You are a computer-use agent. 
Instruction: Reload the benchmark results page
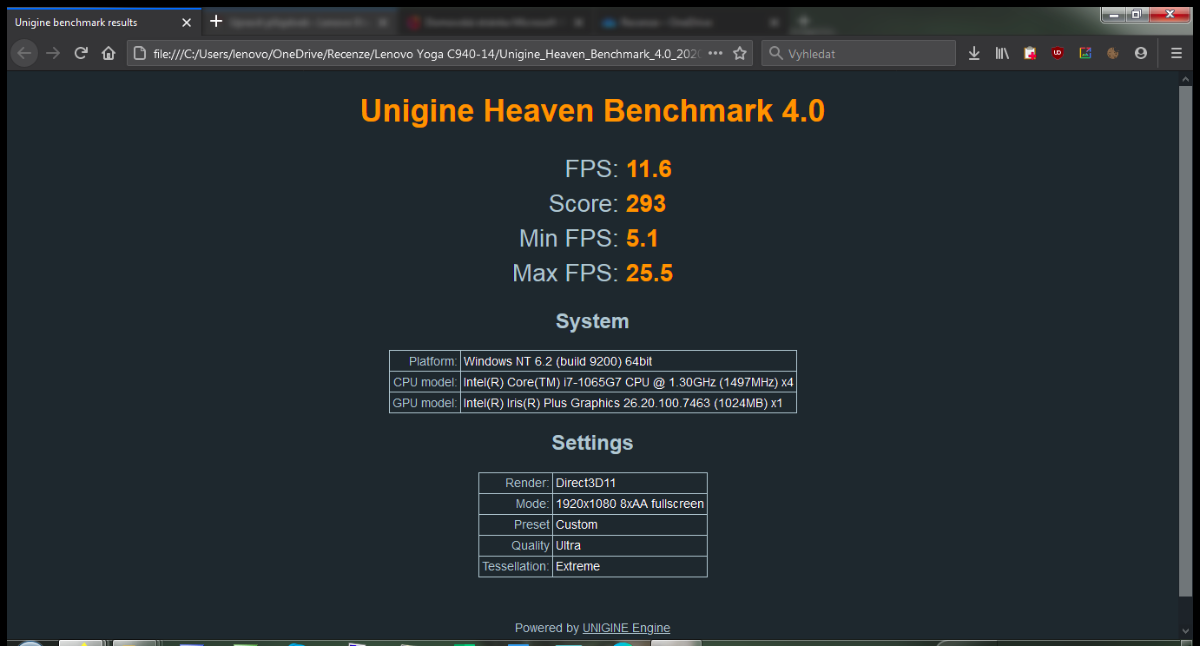[x=81, y=53]
